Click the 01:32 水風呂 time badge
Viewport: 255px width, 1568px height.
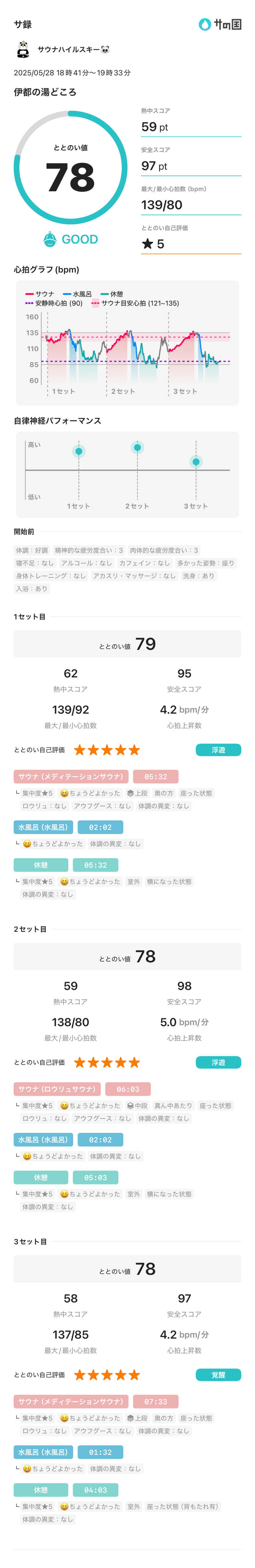pos(100,1452)
